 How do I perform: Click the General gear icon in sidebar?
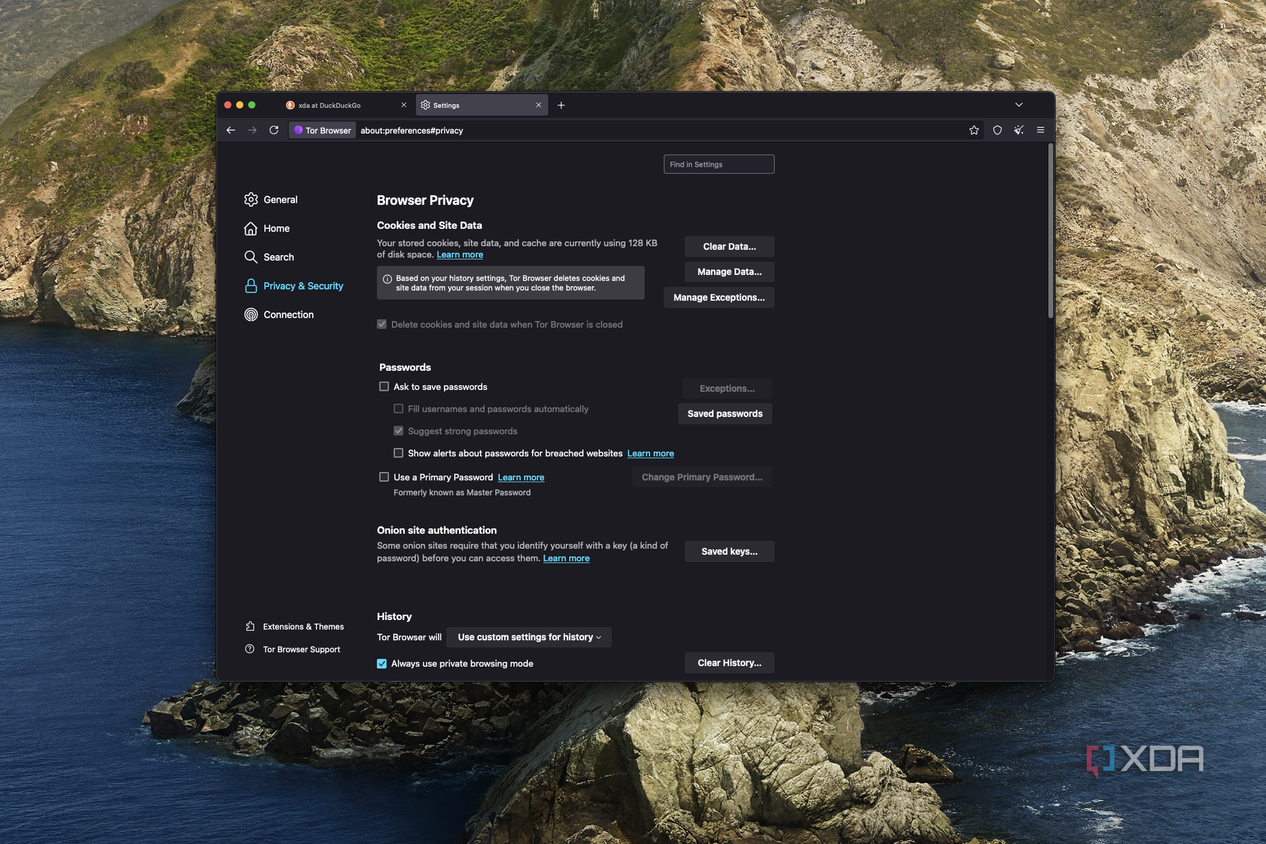(251, 200)
